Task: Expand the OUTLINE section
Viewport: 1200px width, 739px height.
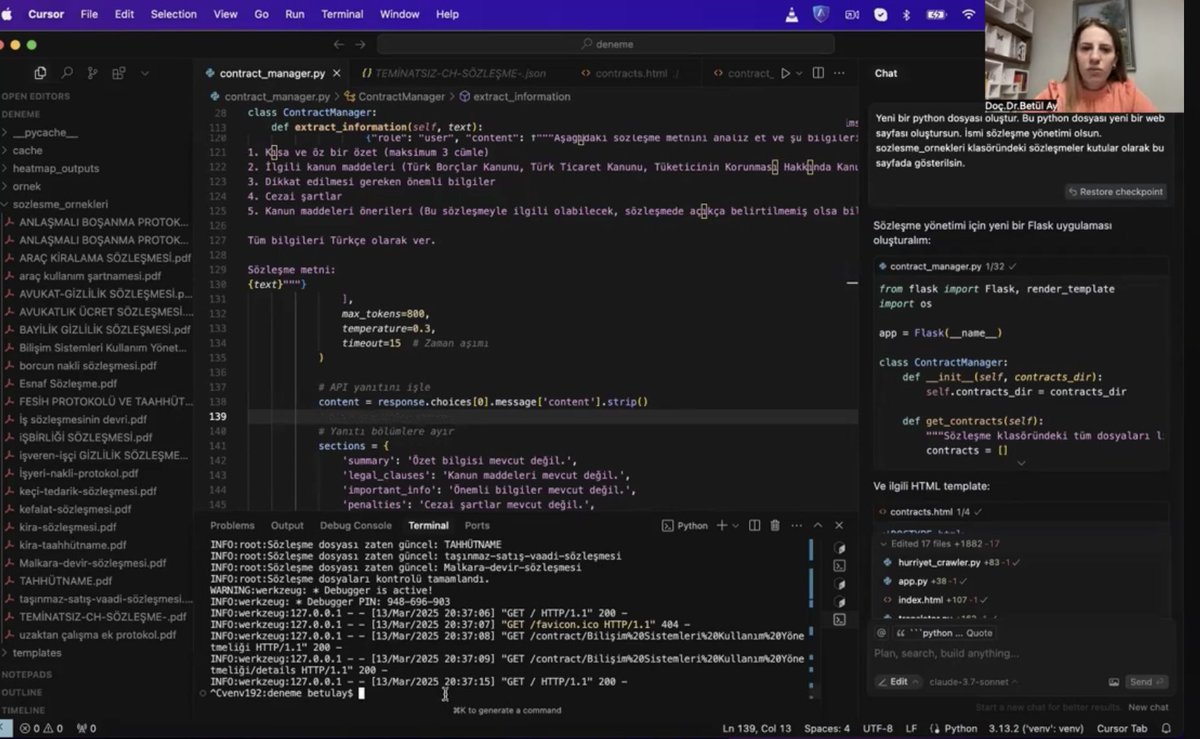Action: [22, 692]
